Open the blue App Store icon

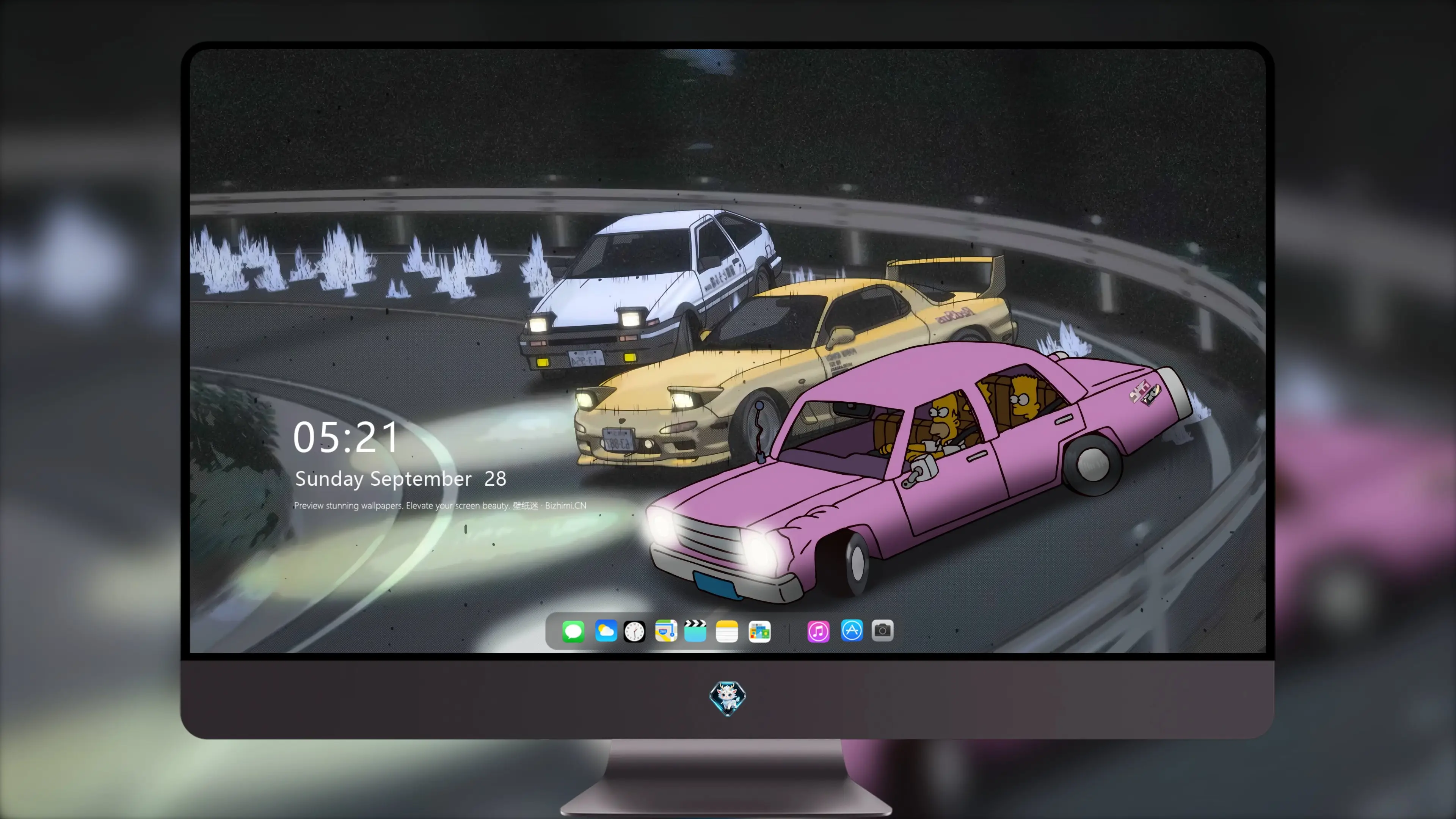coord(852,631)
